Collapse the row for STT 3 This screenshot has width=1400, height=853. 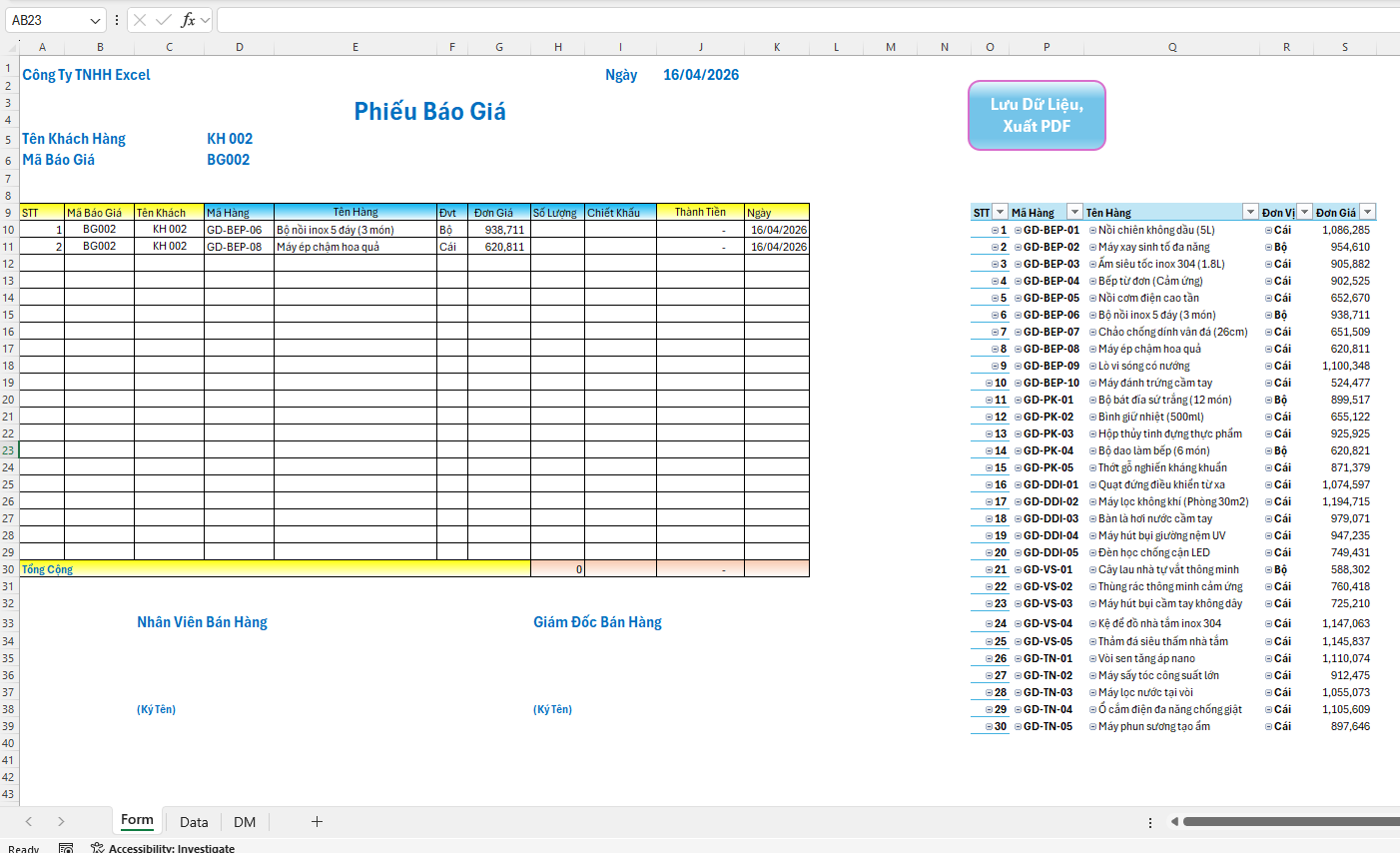tap(995, 265)
